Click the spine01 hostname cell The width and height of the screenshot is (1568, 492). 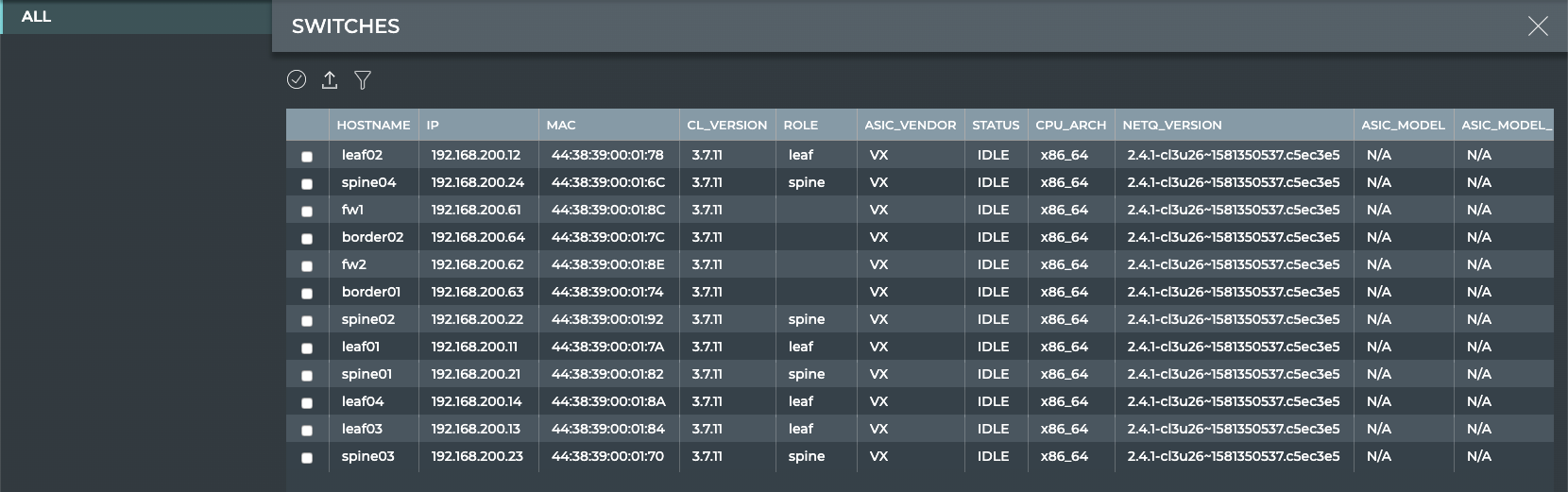(366, 374)
